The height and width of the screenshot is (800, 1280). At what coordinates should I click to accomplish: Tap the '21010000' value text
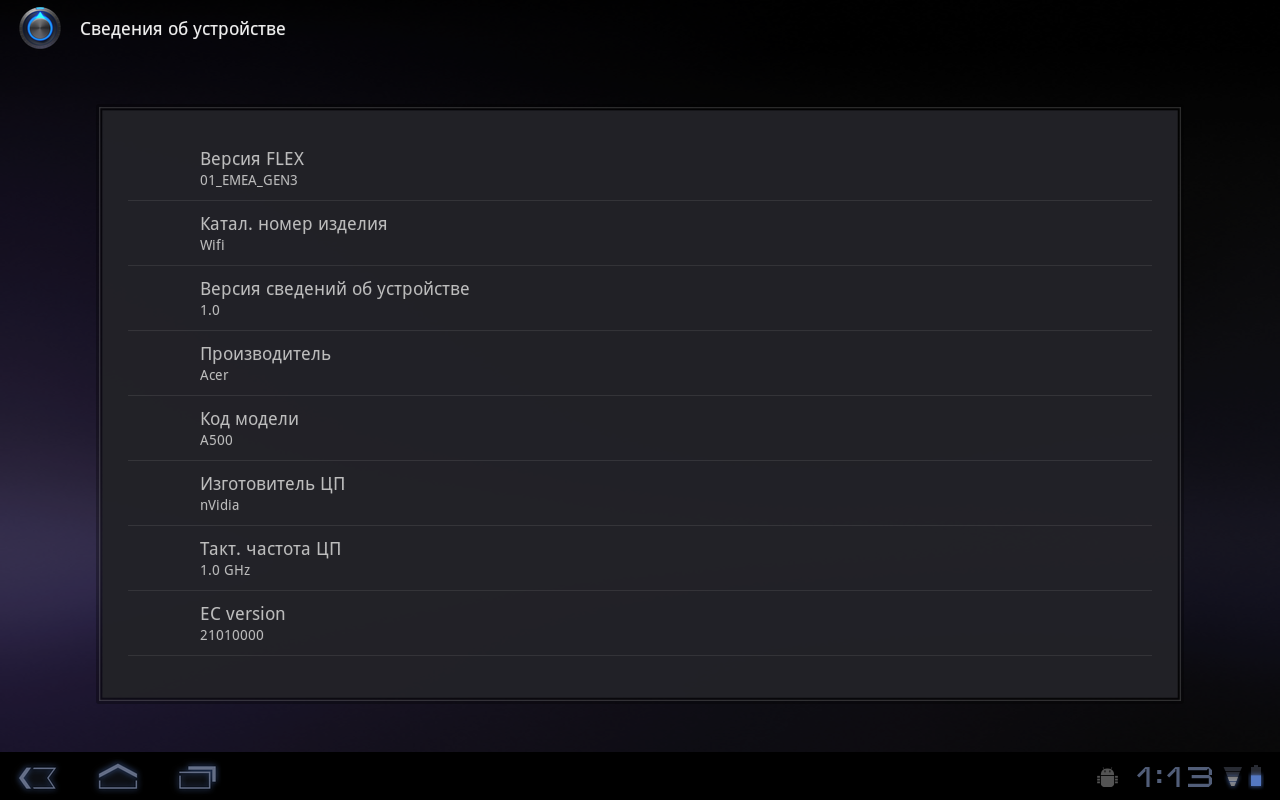tap(232, 636)
